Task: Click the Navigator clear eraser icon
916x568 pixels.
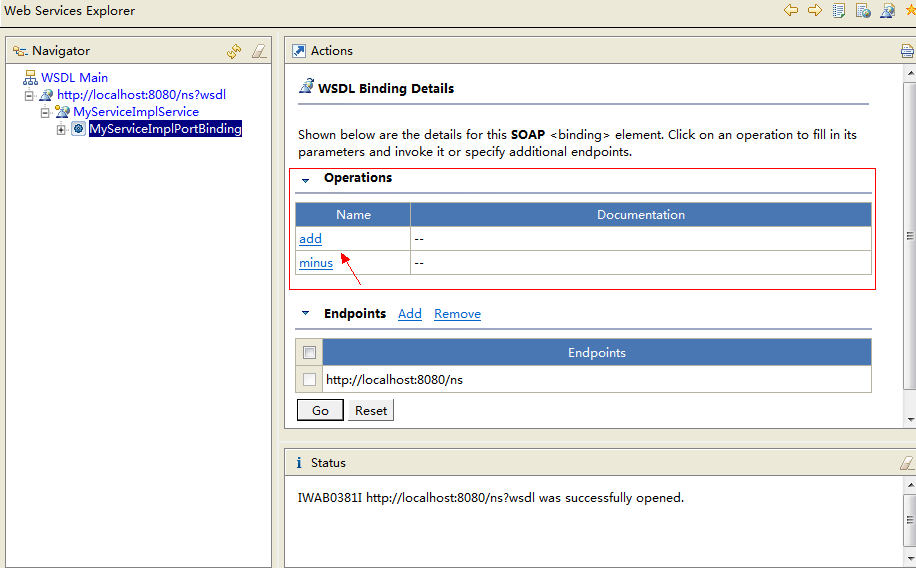Action: tap(259, 51)
